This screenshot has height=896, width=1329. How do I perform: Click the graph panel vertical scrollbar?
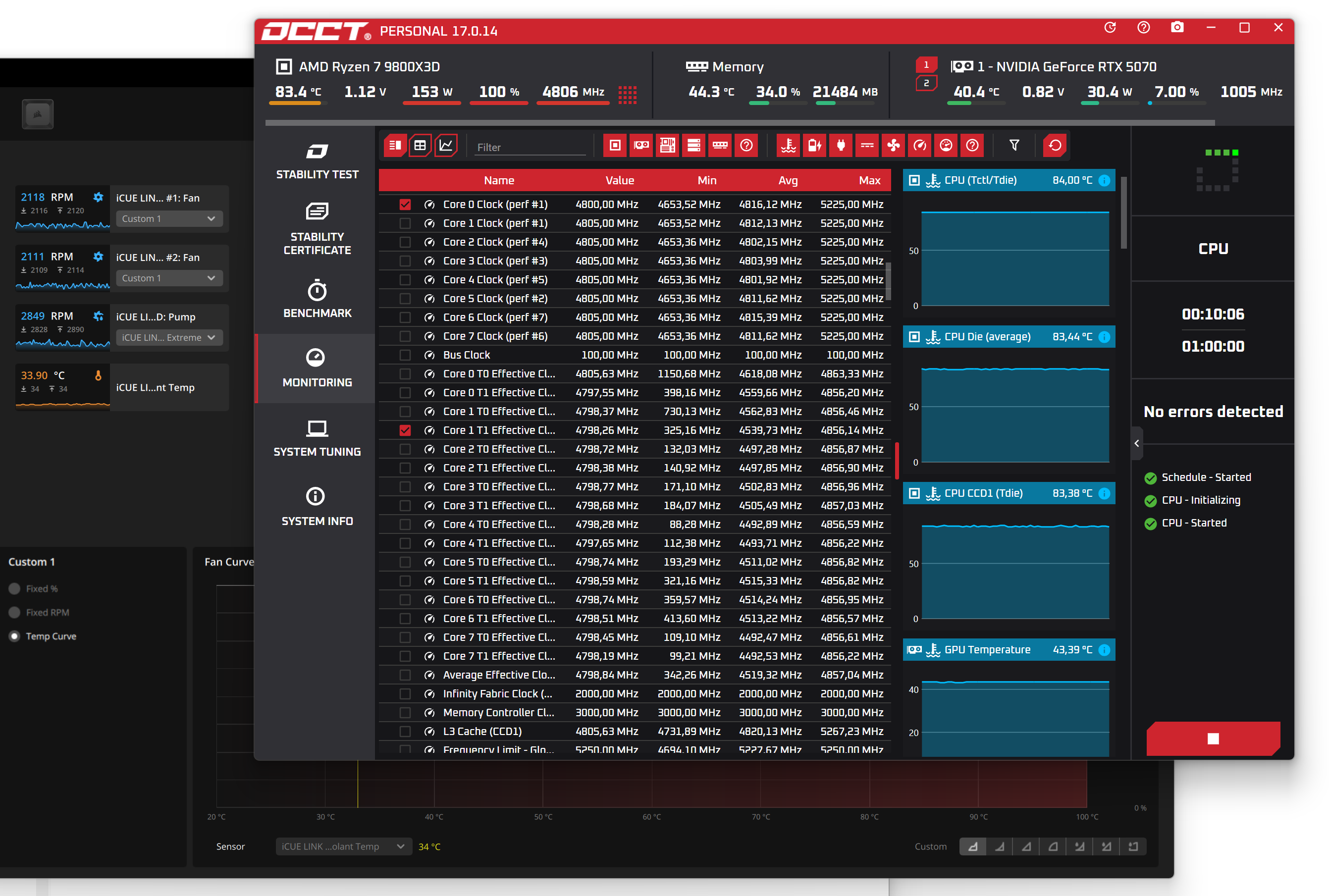[1124, 212]
